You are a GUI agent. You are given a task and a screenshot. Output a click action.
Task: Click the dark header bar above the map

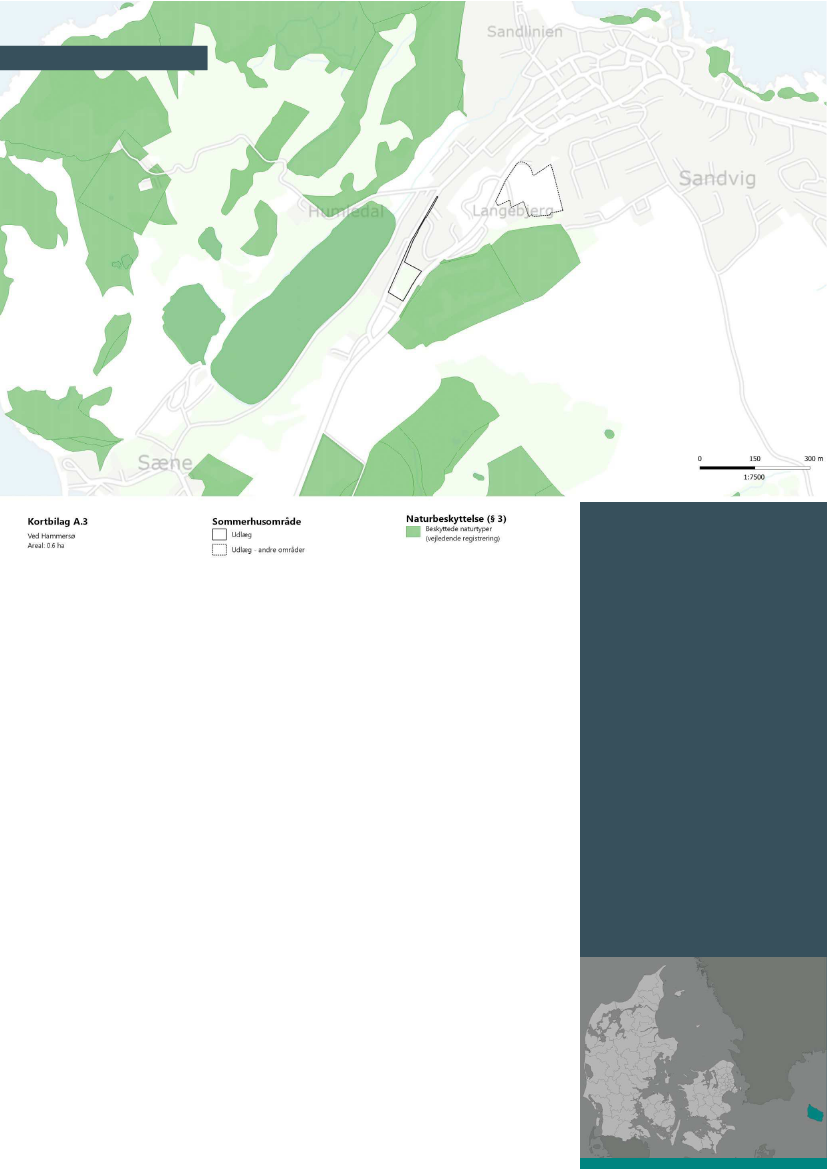tap(103, 57)
